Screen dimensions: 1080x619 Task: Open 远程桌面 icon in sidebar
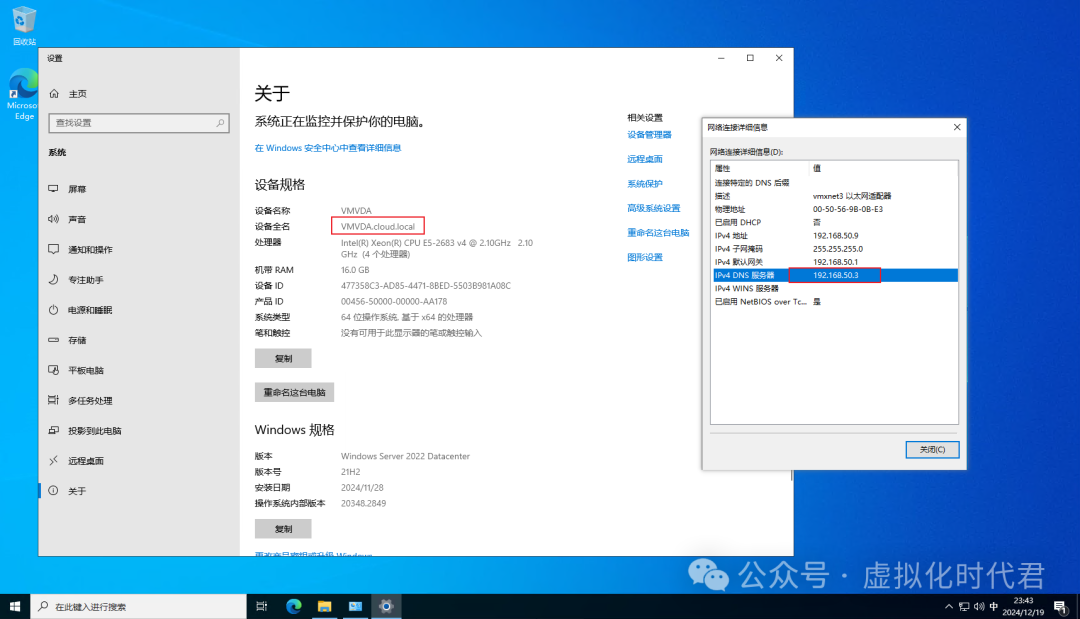pyautogui.click(x=54, y=461)
